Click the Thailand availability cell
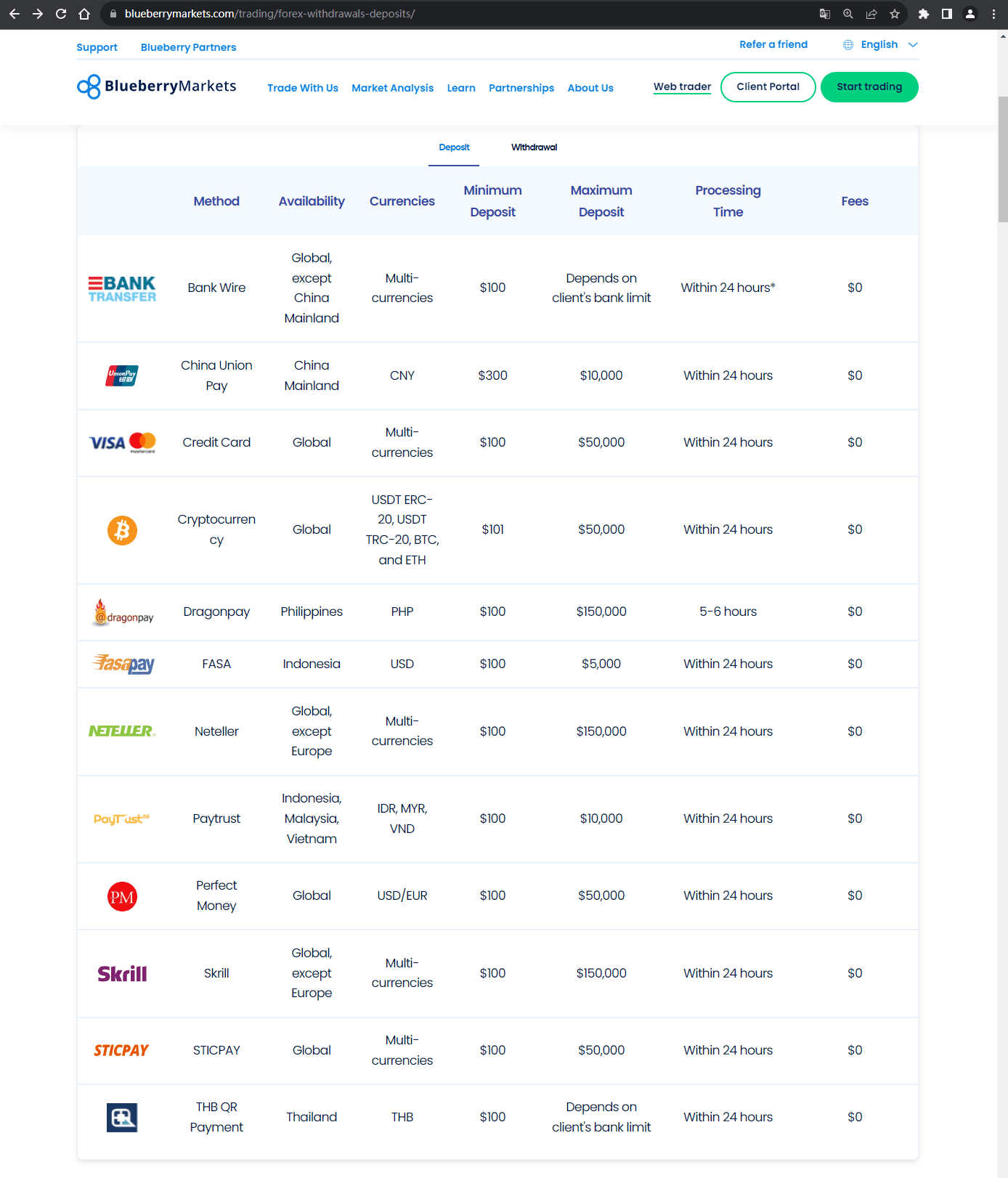 pos(312,1117)
